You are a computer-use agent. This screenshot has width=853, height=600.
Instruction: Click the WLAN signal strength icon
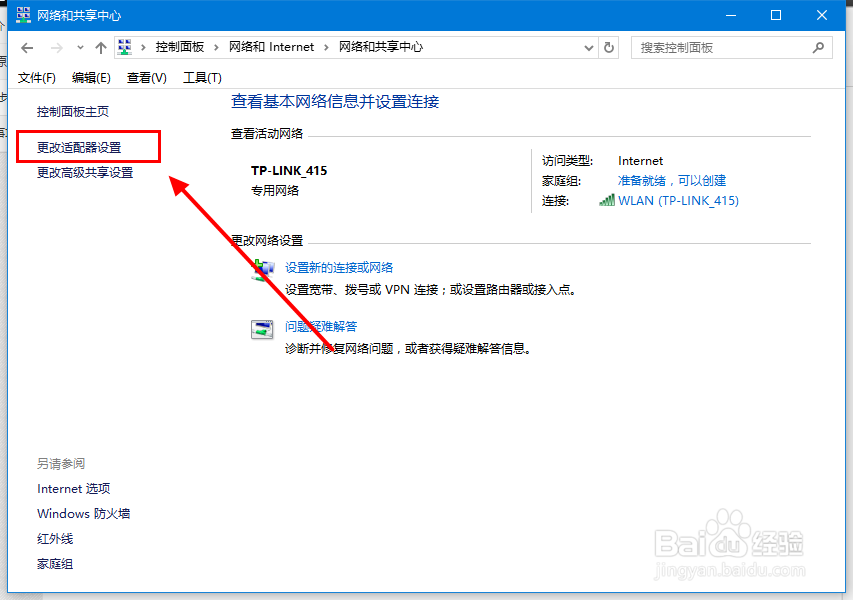coord(607,200)
